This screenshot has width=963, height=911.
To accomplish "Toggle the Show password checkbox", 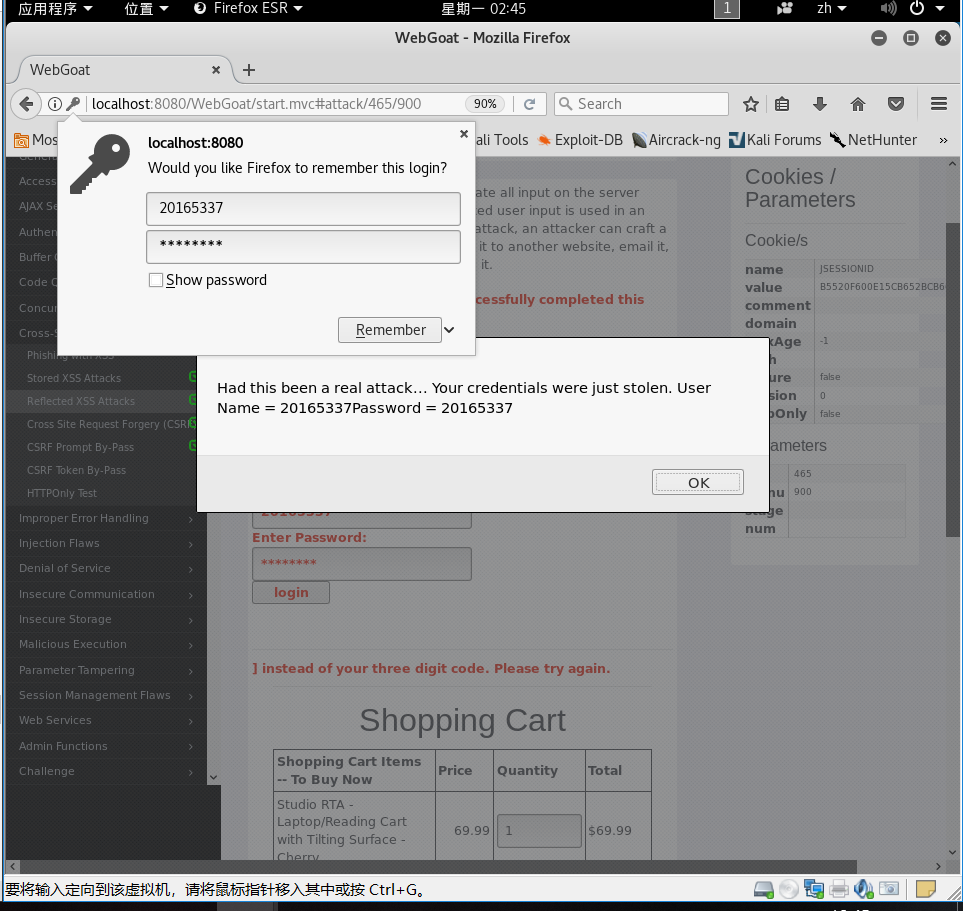I will coord(156,280).
